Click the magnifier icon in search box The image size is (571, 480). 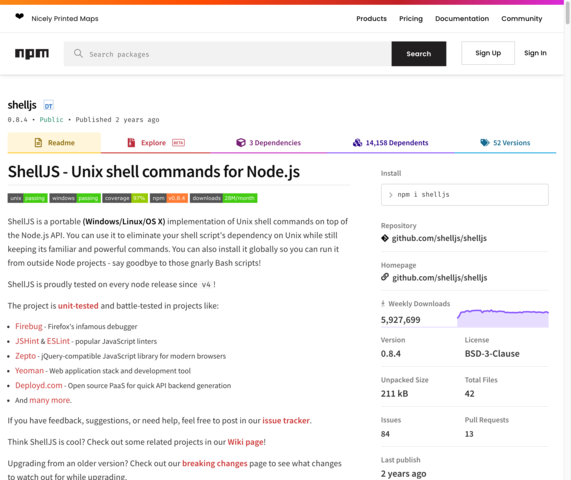click(x=78, y=54)
